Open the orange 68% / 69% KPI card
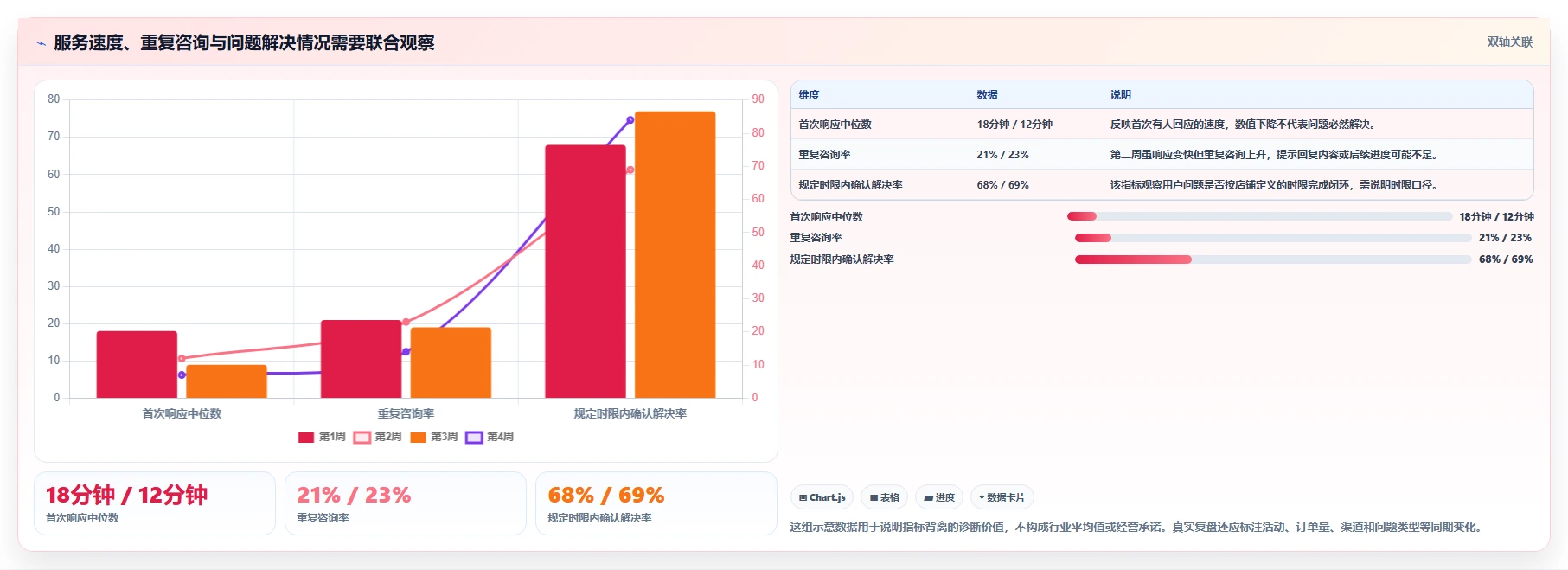This screenshot has width=1568, height=570. click(656, 503)
